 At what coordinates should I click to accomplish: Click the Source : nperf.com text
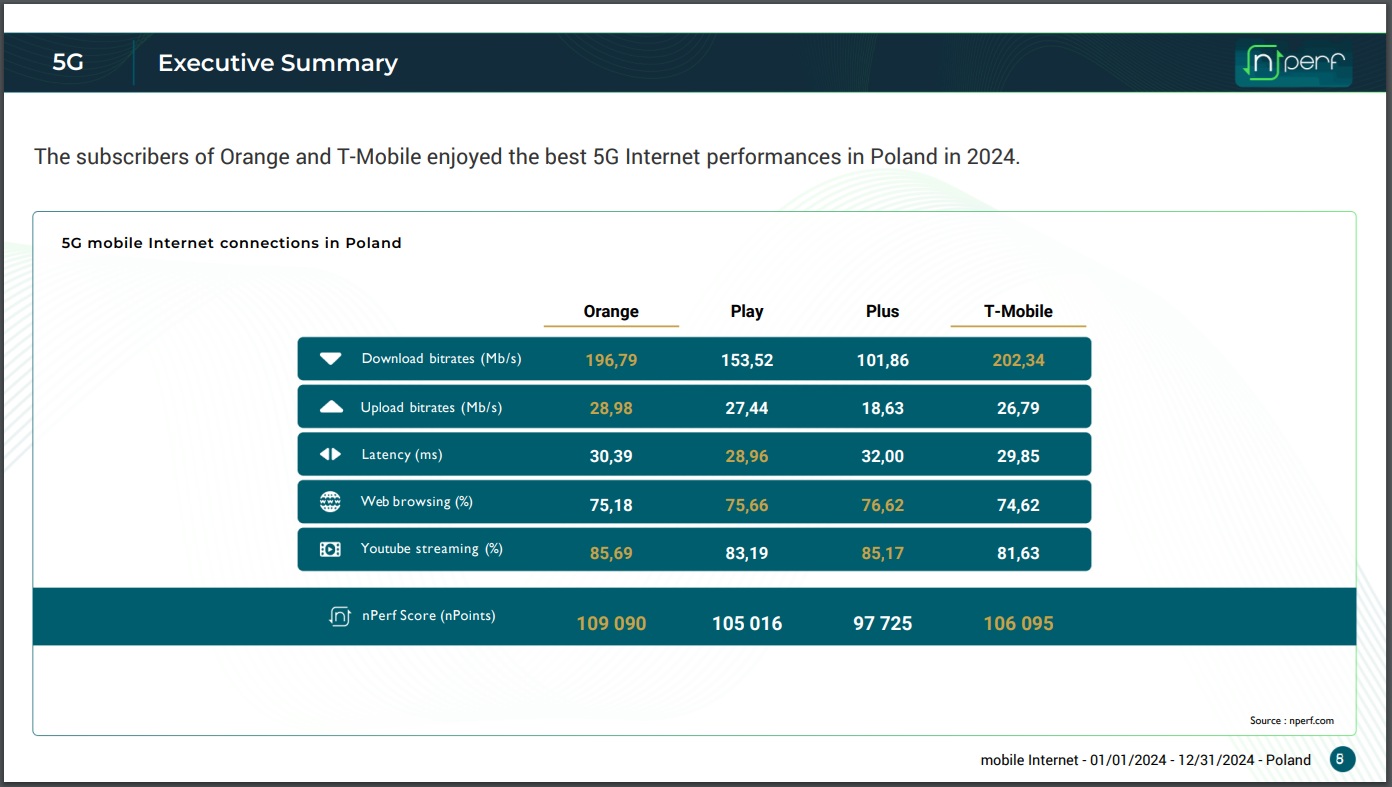1291,720
